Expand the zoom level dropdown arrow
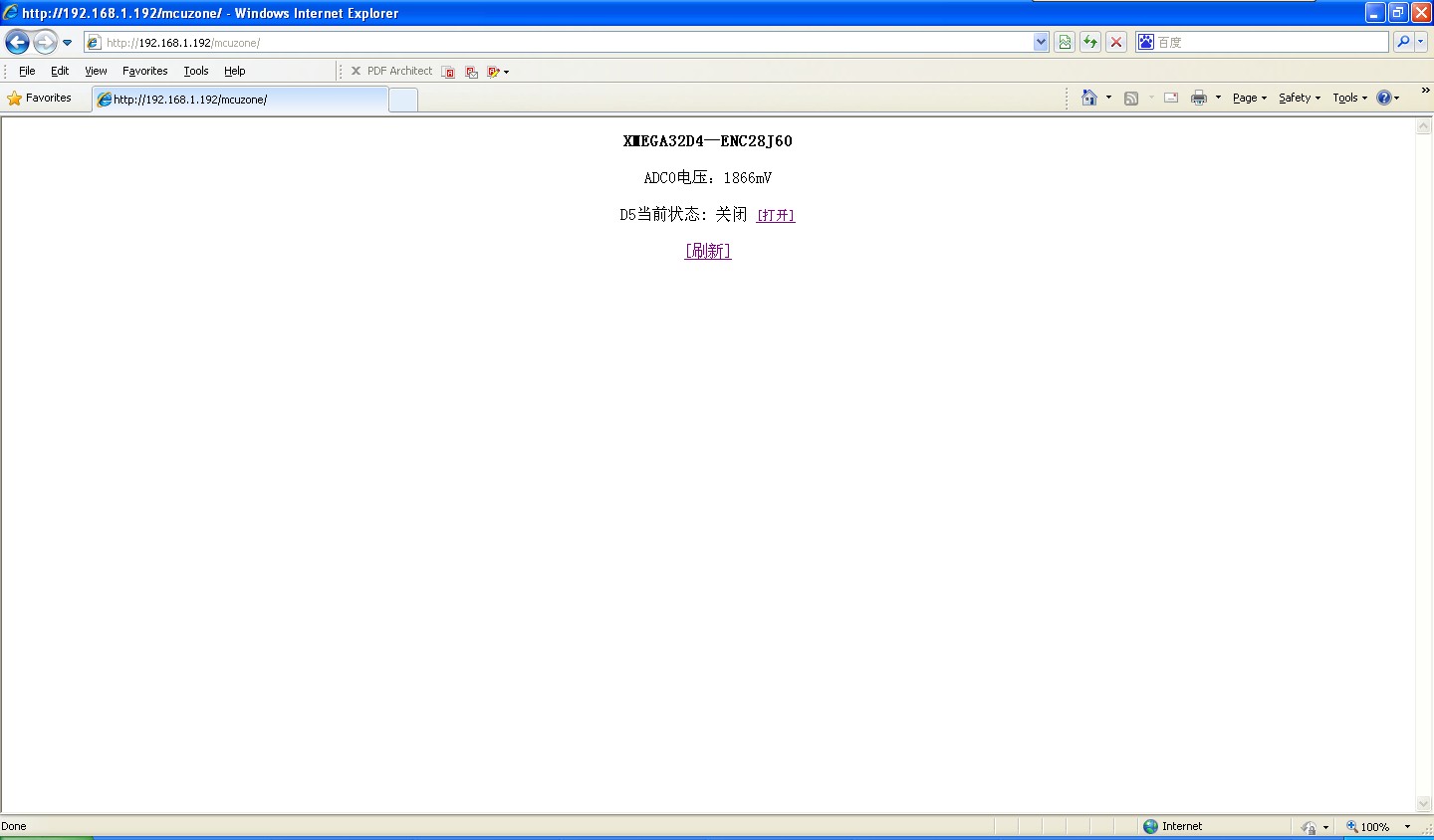This screenshot has height=840, width=1434. click(x=1407, y=827)
